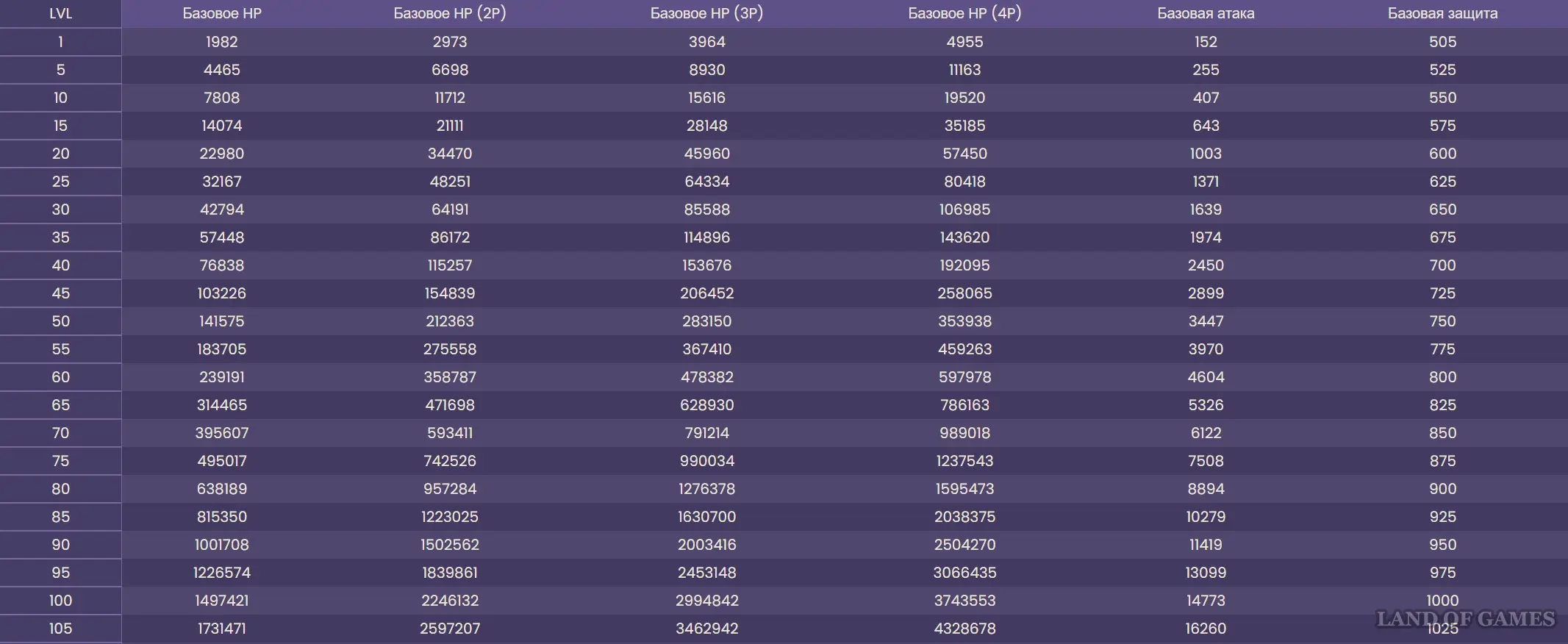Select the Базовое HP (3P) header
This screenshot has height=644, width=1568.
(x=706, y=13)
